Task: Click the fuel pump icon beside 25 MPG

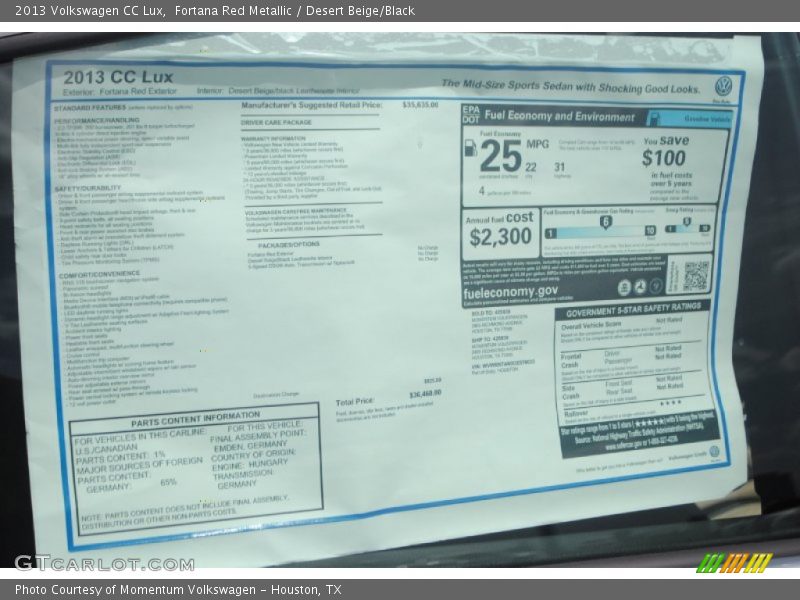Action: (x=470, y=148)
